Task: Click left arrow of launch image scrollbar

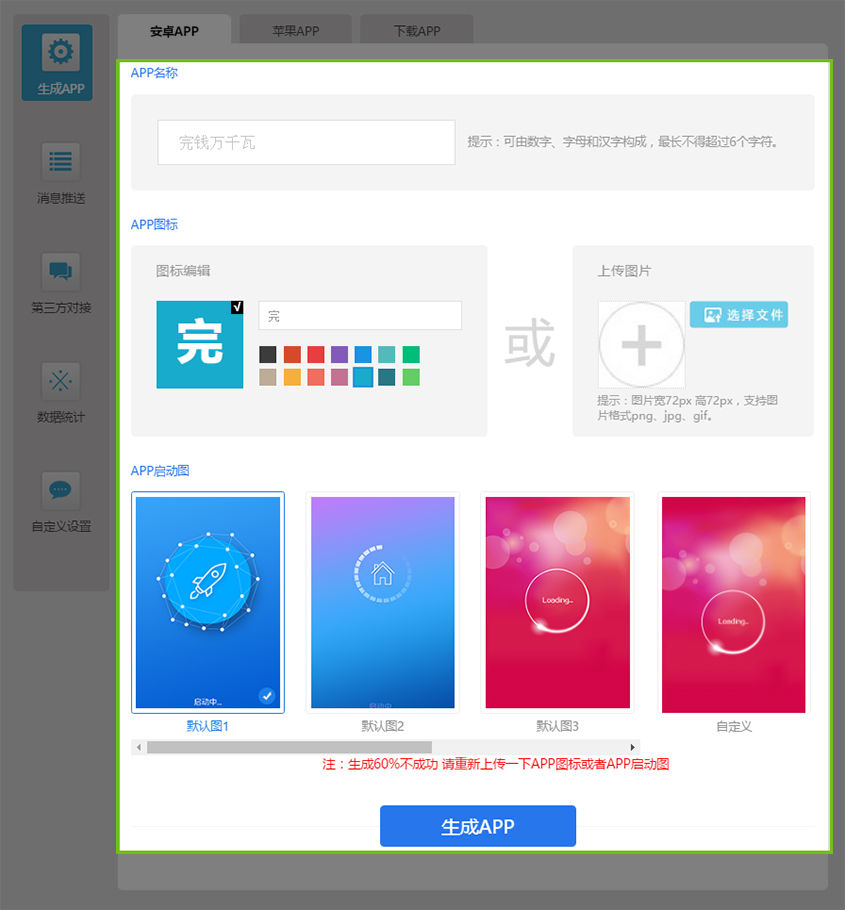Action: click(x=138, y=747)
